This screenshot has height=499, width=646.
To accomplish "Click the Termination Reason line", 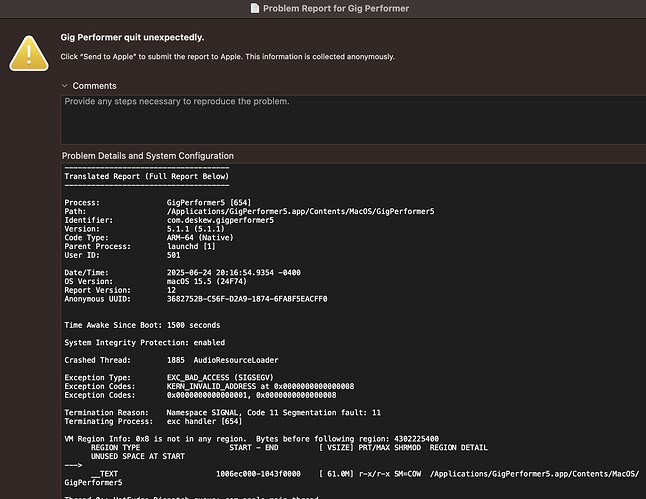I will [x=222, y=411].
